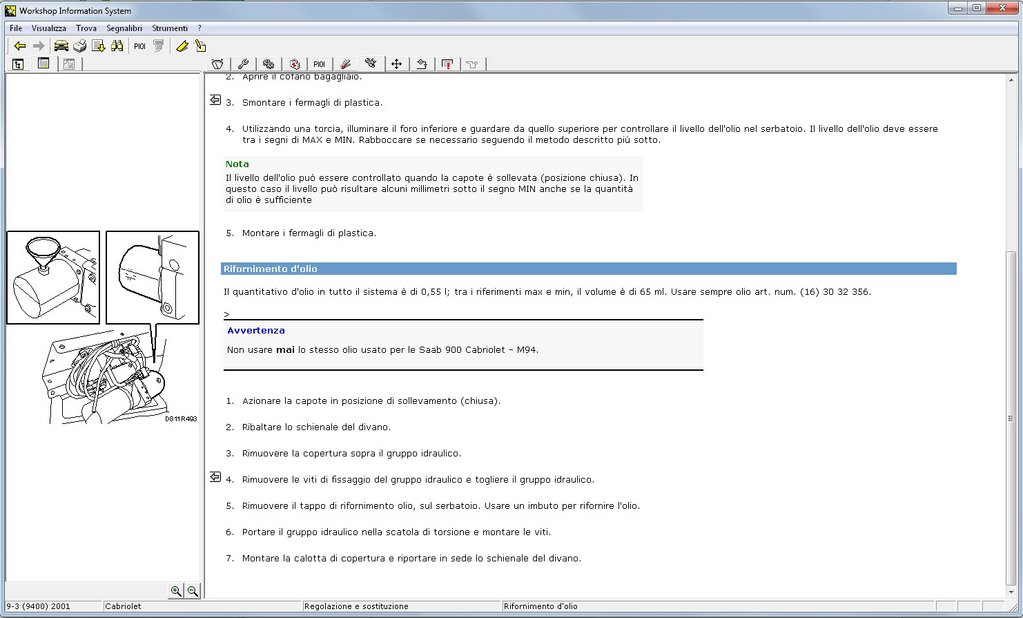
Task: Click the blue Avvertenza heading
Action: tap(256, 330)
